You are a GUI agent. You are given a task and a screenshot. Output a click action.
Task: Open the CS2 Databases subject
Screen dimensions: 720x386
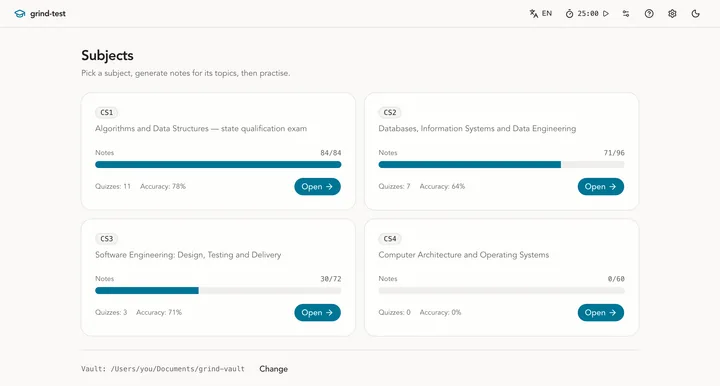point(601,186)
